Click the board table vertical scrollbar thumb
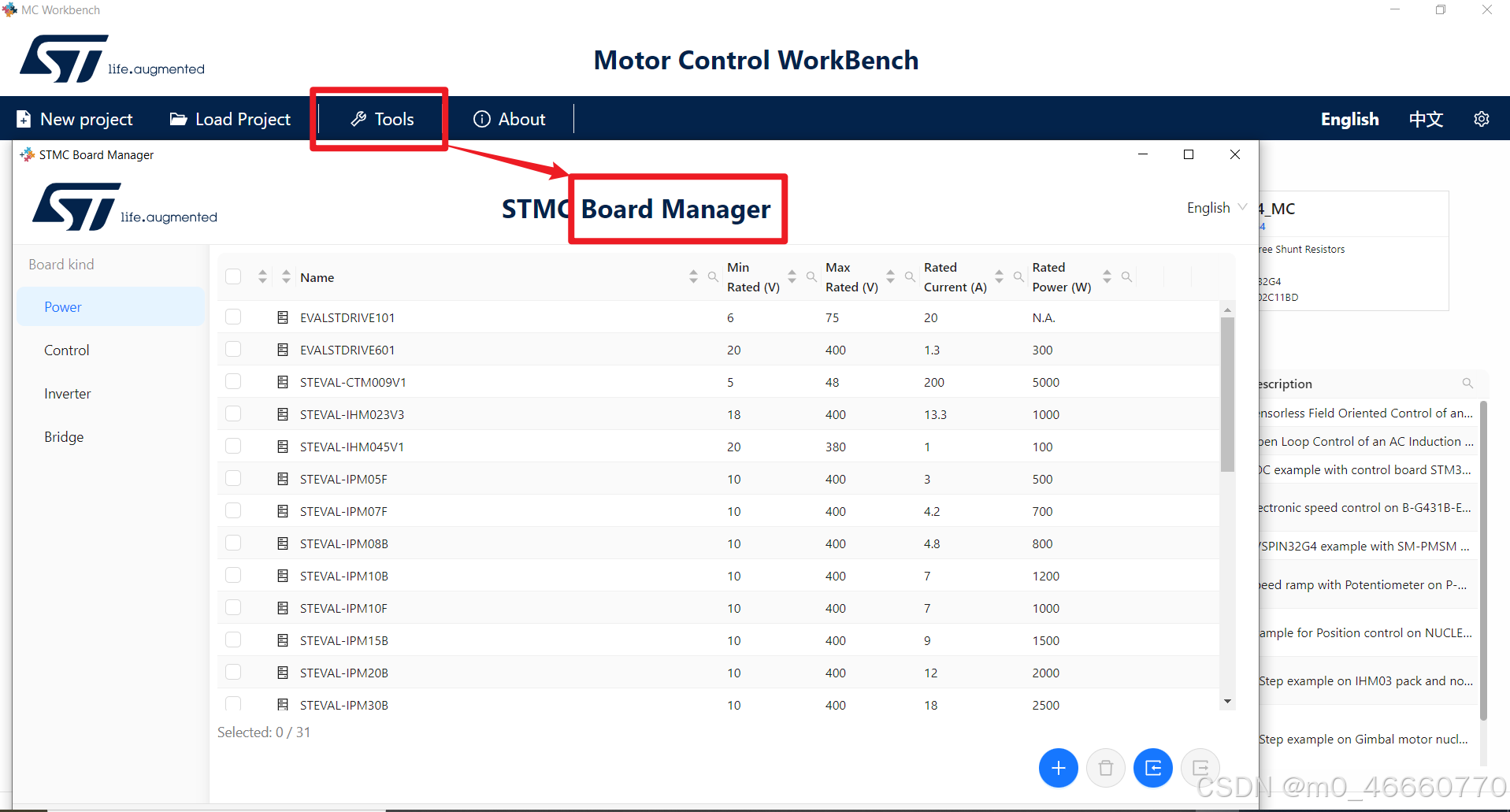Viewport: 1510px width, 812px height. 1227,395
